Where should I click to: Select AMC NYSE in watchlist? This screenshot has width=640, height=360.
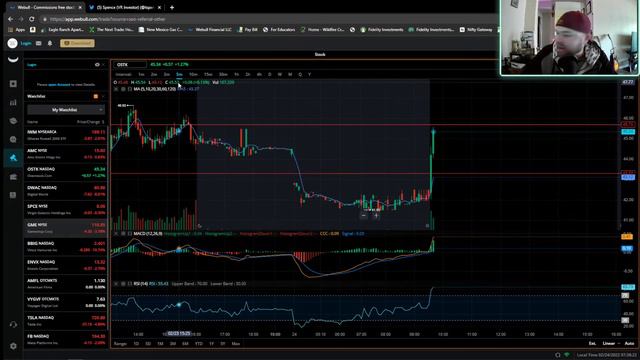tap(66, 154)
